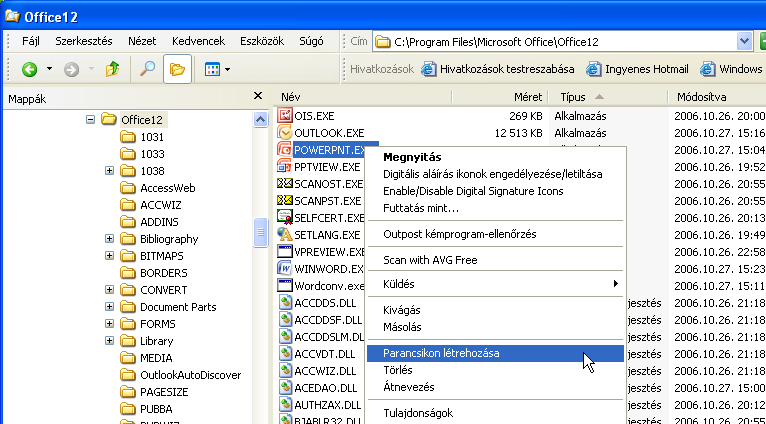Choose Outpost kémprogram-ellenőrzés option
The image size is (766, 424).
tap(495, 234)
